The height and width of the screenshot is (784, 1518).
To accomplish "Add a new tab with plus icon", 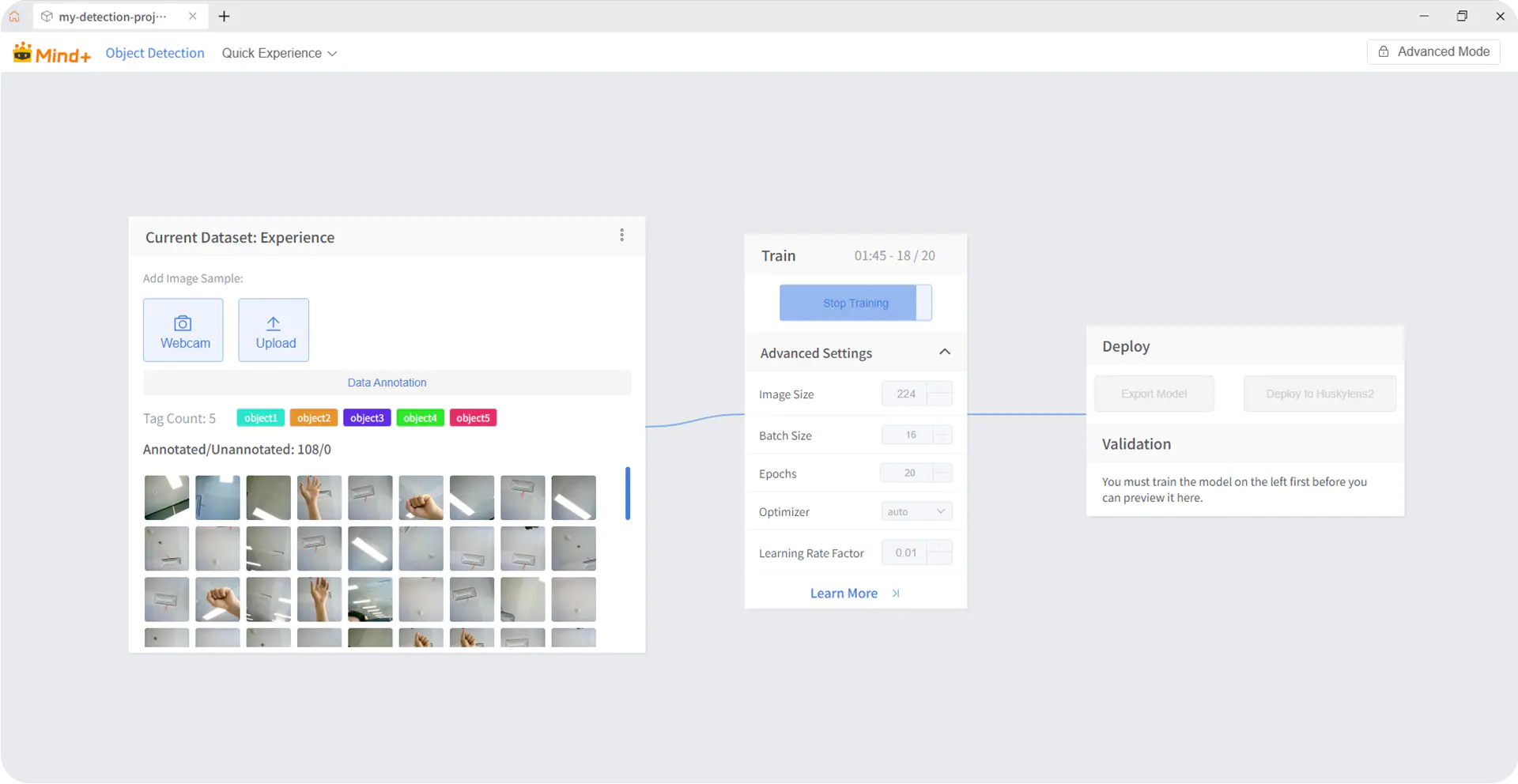I will (225, 17).
